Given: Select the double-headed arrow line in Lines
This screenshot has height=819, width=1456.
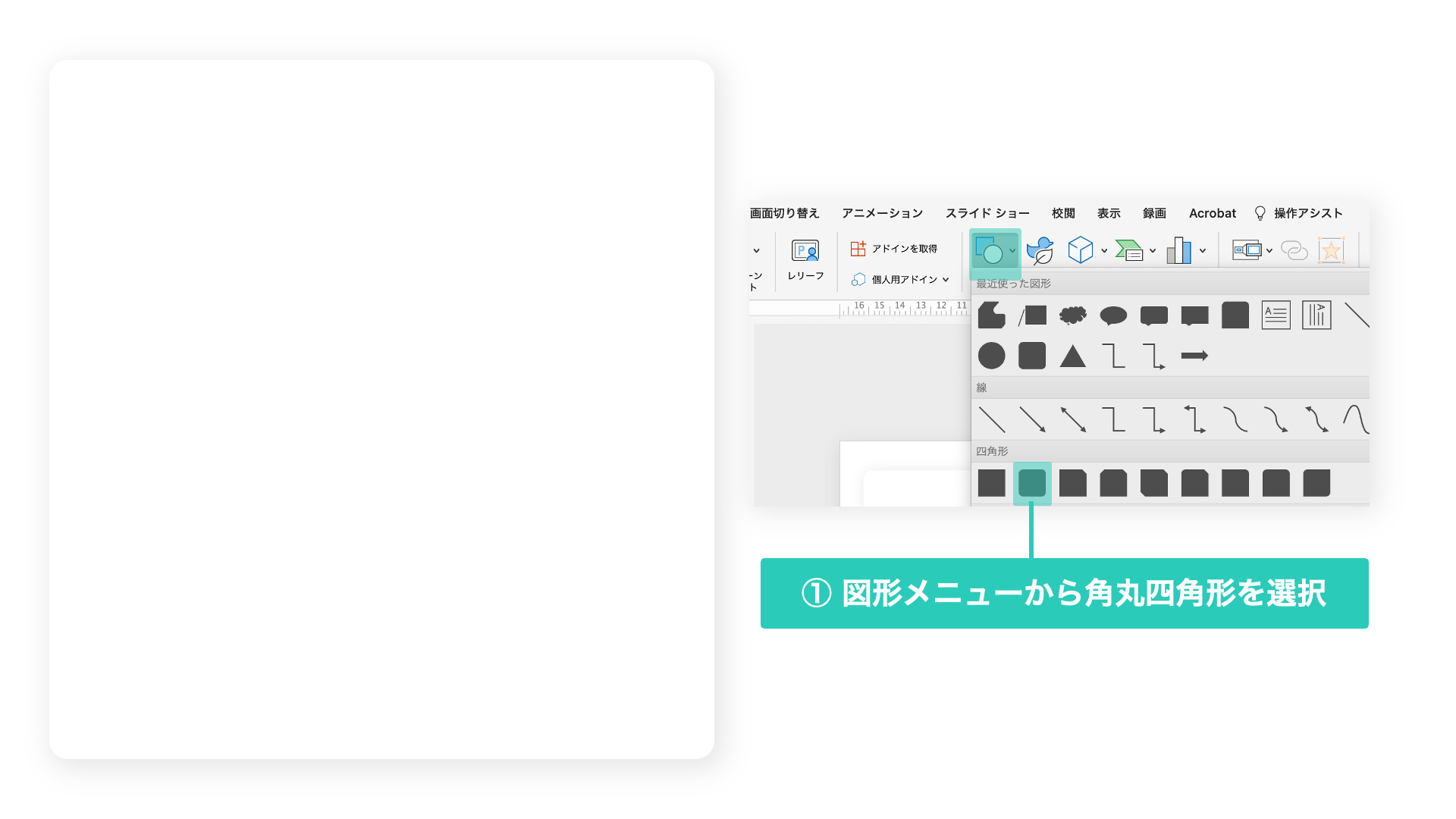Looking at the screenshot, I should [x=1072, y=419].
